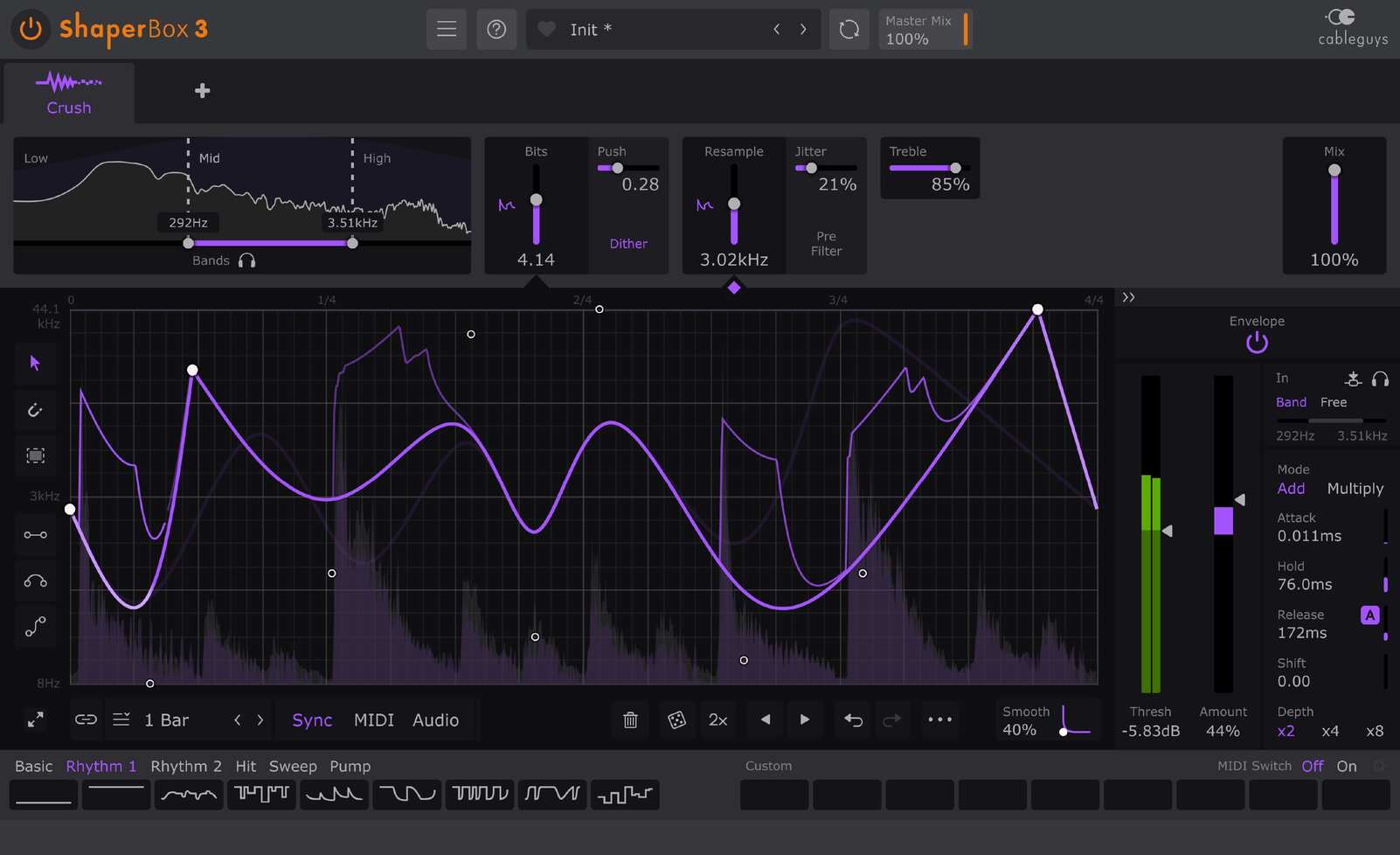1400x855 pixels.
Task: Click the 2x button to double the pattern
Action: pos(717,719)
